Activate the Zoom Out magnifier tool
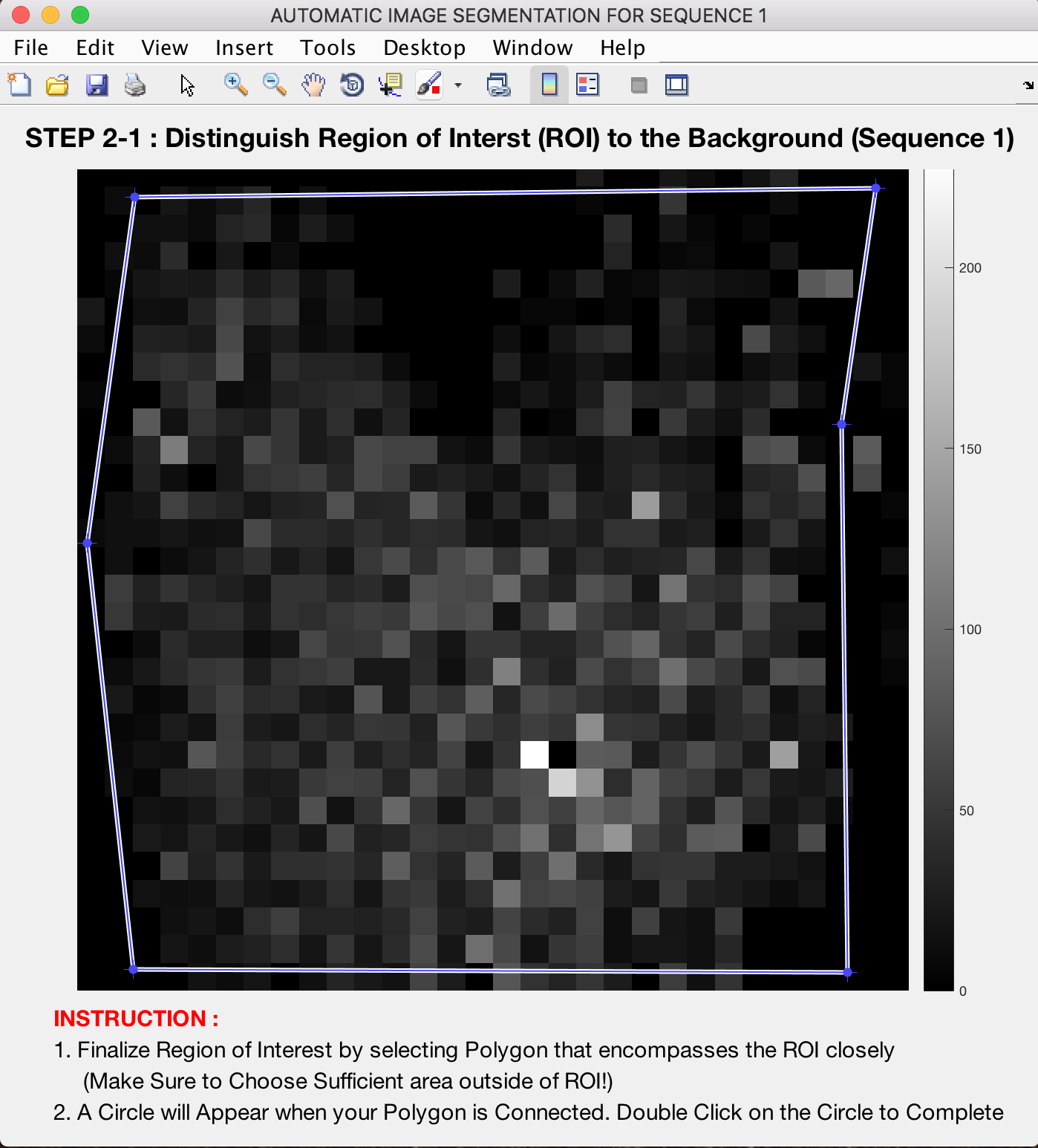The height and width of the screenshot is (1148, 1038). pyautogui.click(x=274, y=85)
